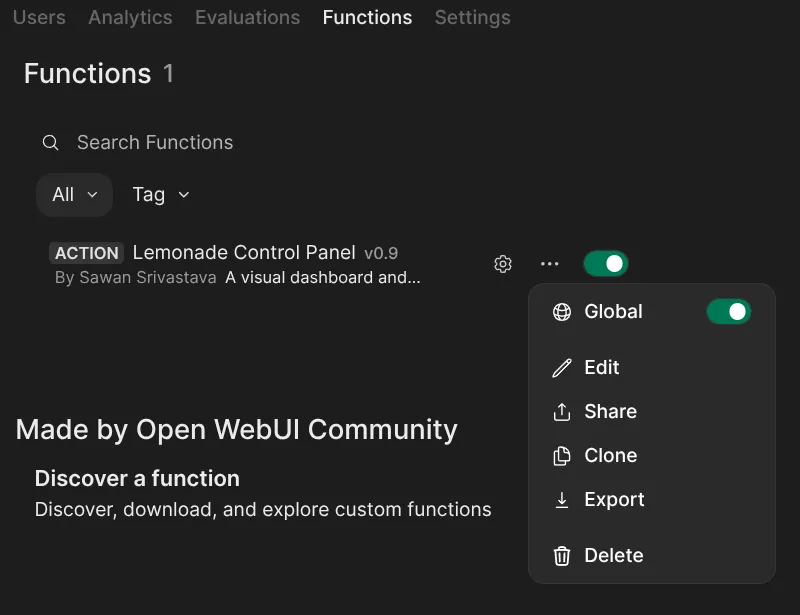Open the Settings tab
800x615 pixels.
pyautogui.click(x=472, y=17)
